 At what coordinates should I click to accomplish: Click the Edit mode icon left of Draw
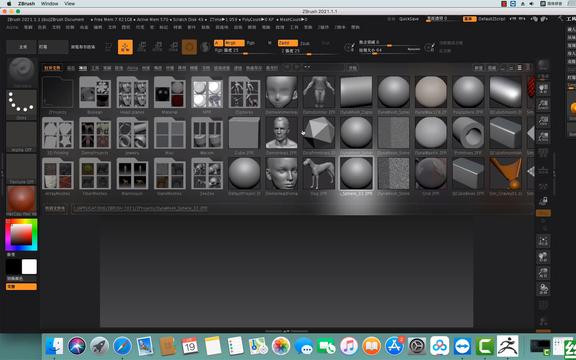click(109, 47)
